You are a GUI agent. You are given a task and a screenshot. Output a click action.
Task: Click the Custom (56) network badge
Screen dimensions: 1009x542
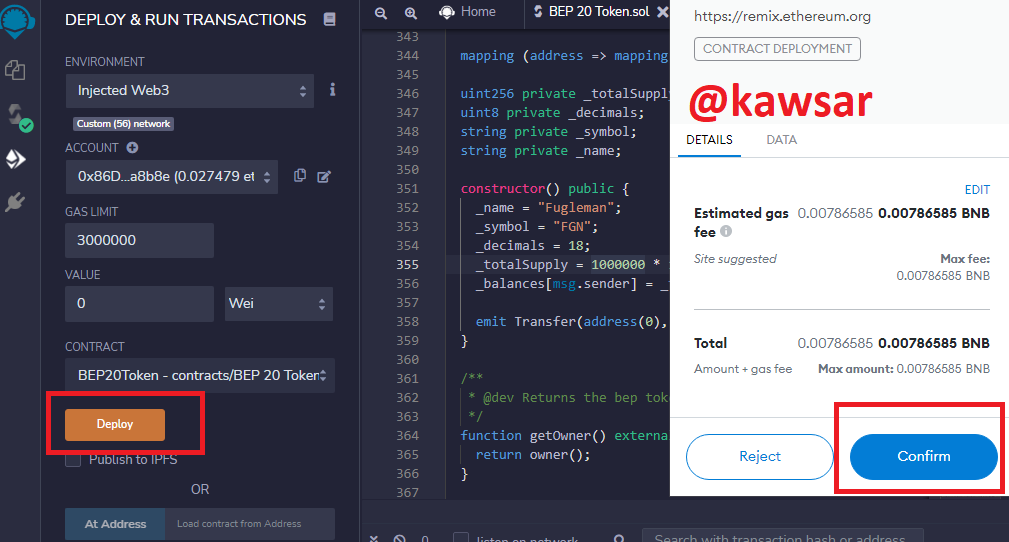[123, 124]
